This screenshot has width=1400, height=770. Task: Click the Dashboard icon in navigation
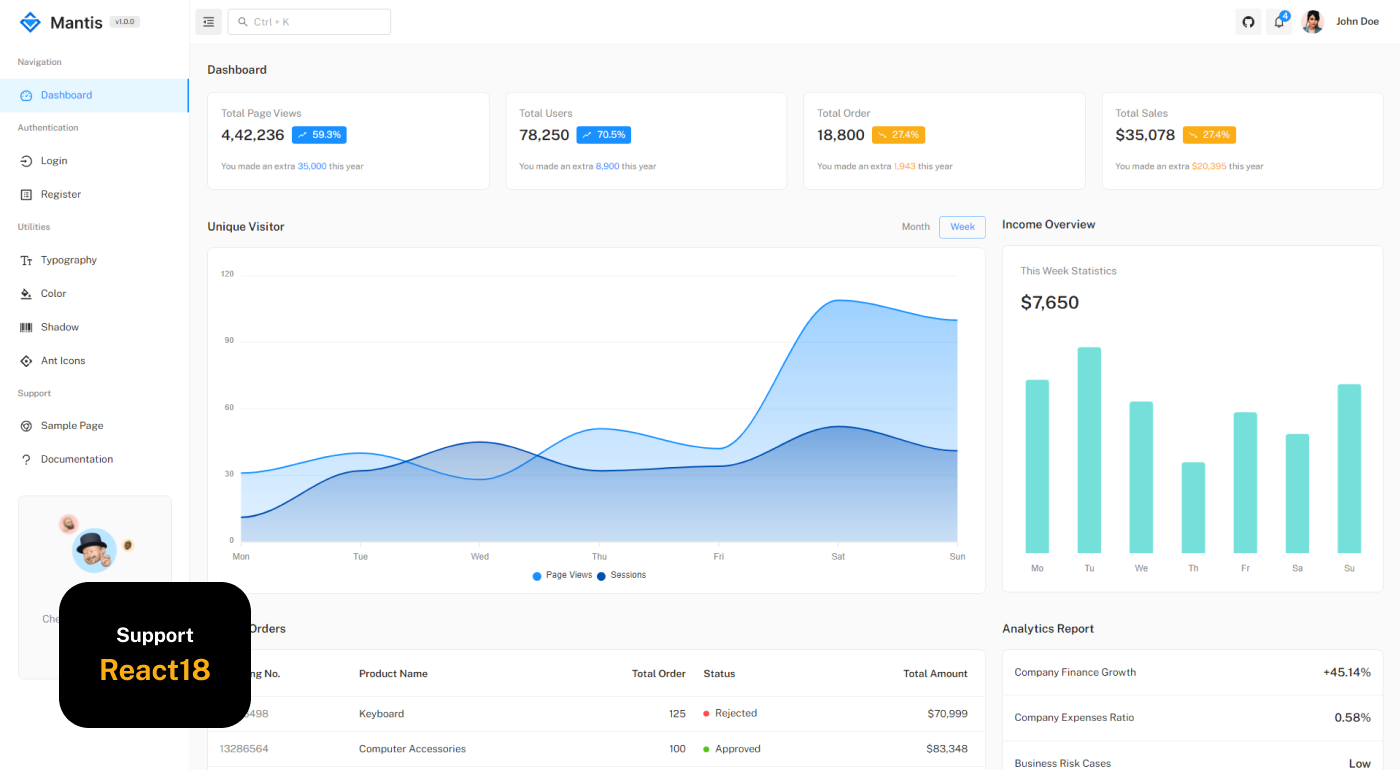pos(26,95)
